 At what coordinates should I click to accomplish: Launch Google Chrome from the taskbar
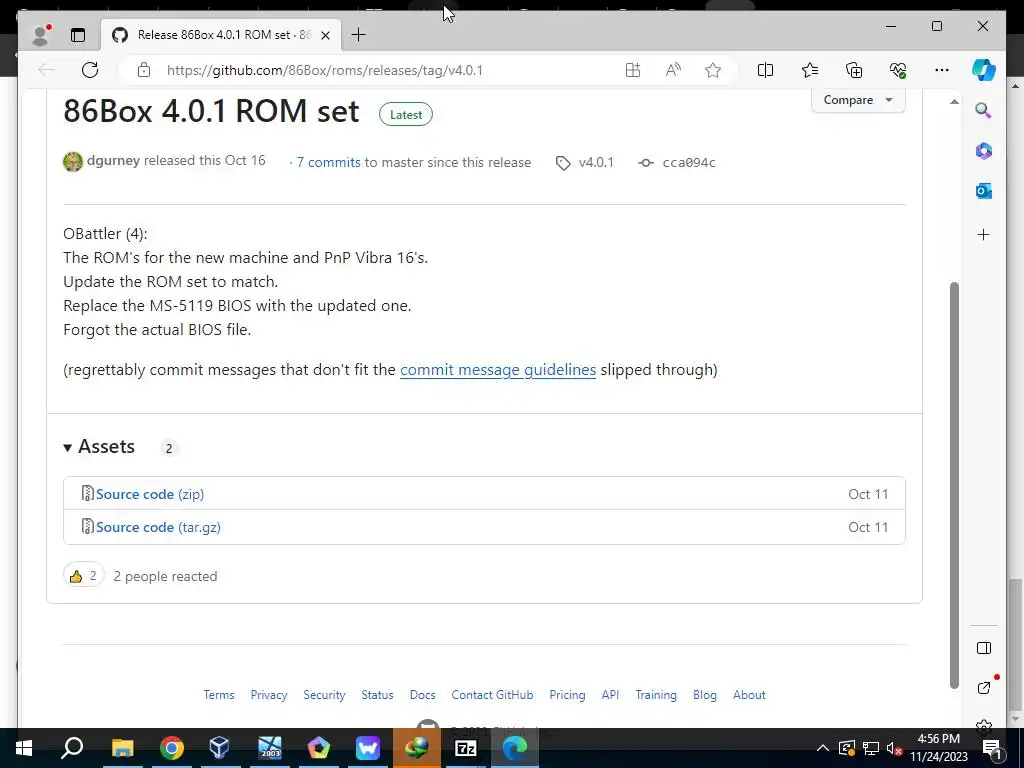pos(171,748)
